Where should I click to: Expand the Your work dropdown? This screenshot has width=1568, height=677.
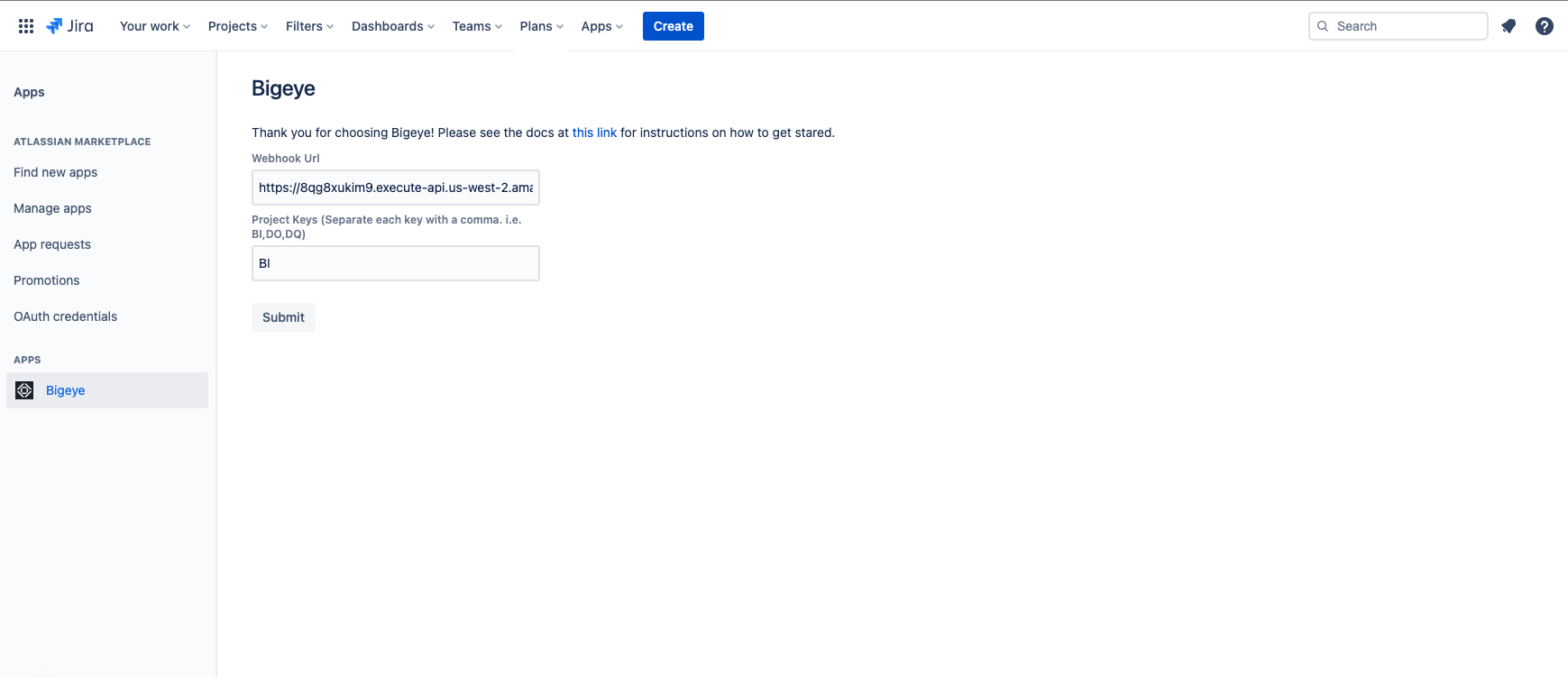tap(155, 26)
